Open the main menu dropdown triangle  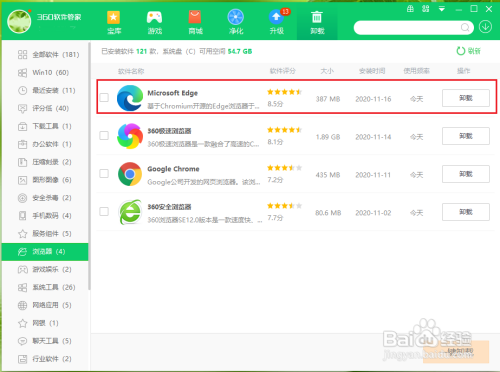(x=442, y=9)
